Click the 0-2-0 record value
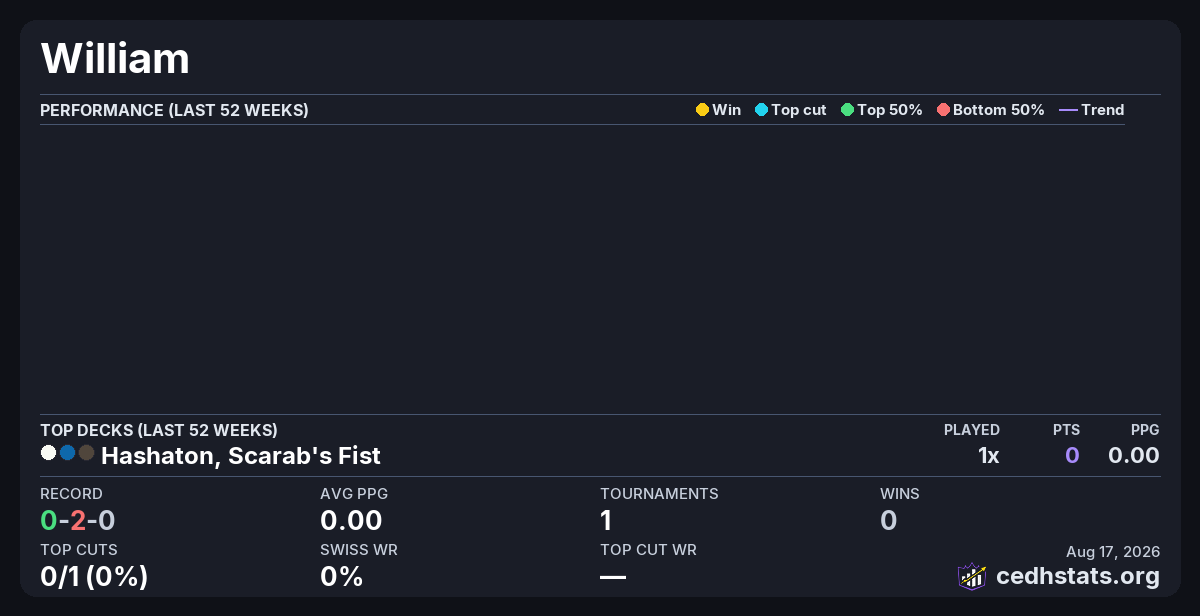1200x616 pixels. [x=78, y=520]
